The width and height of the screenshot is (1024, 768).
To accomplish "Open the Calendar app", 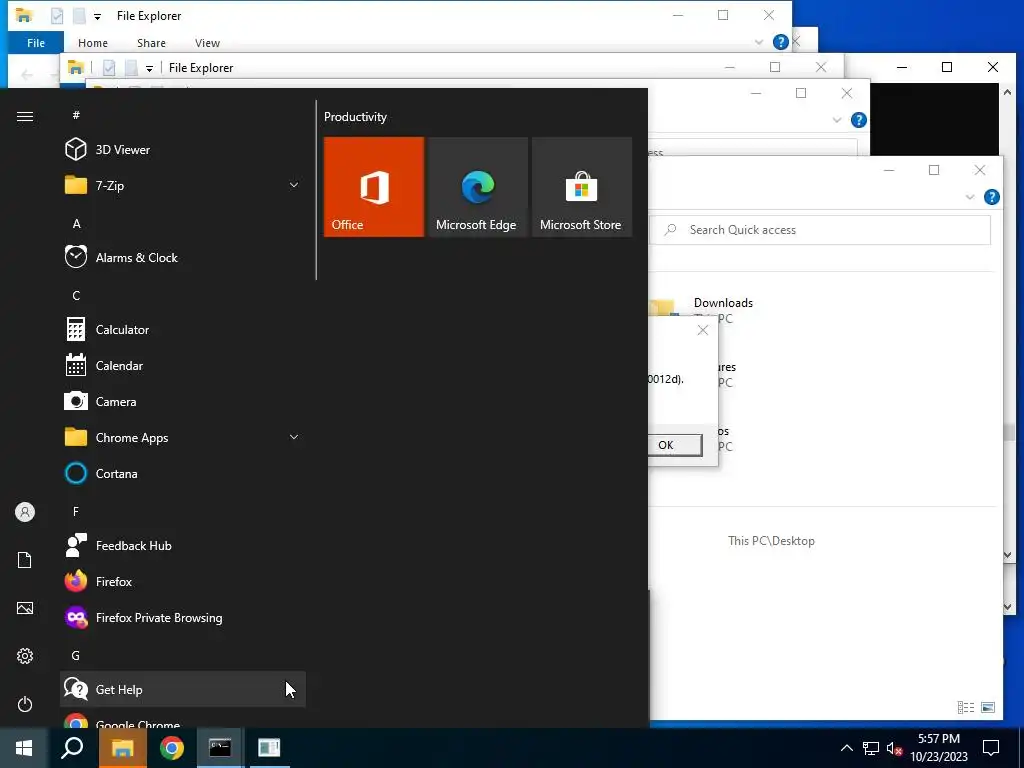I will (183, 366).
